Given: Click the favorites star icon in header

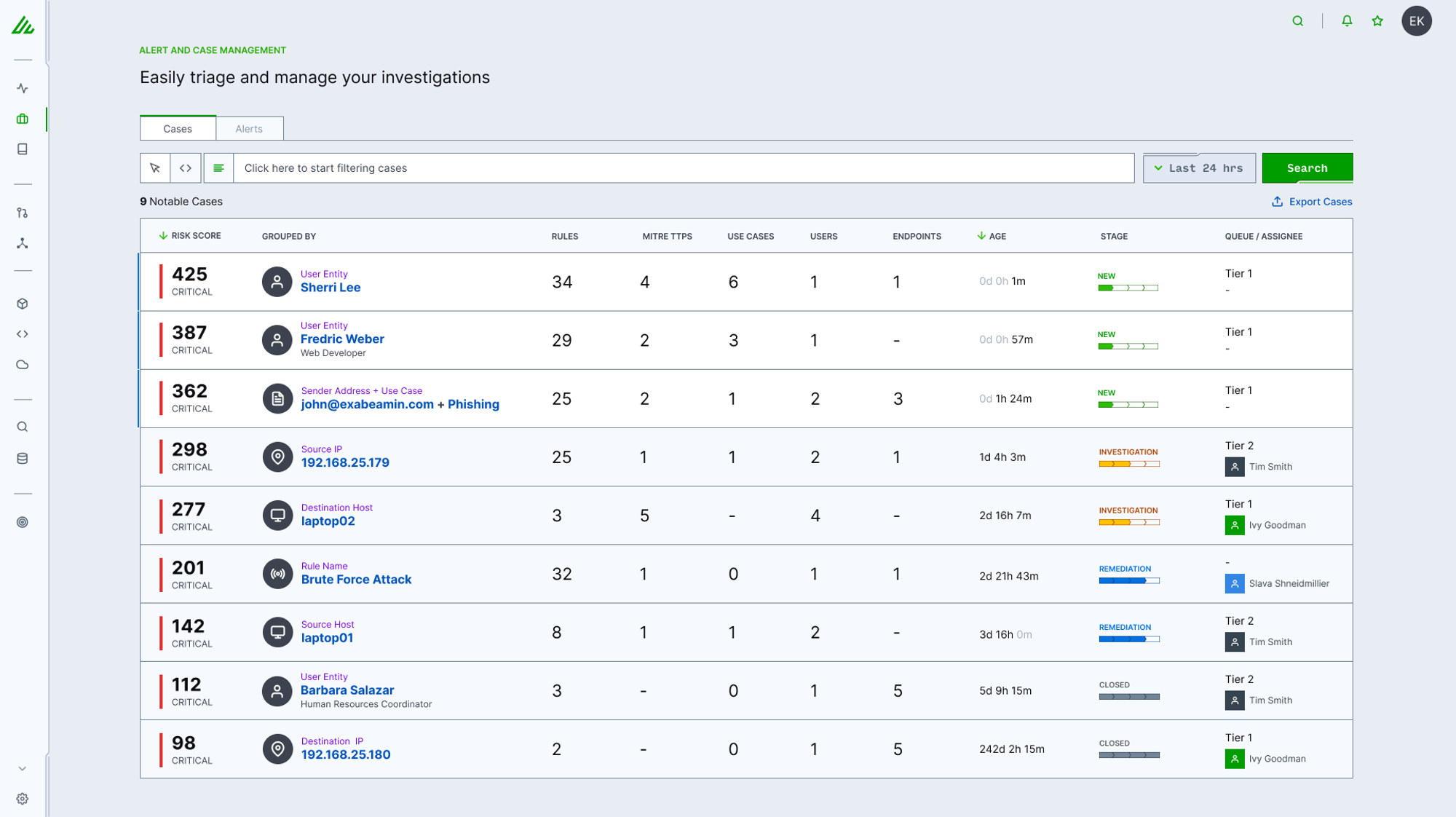Looking at the screenshot, I should (x=1377, y=21).
